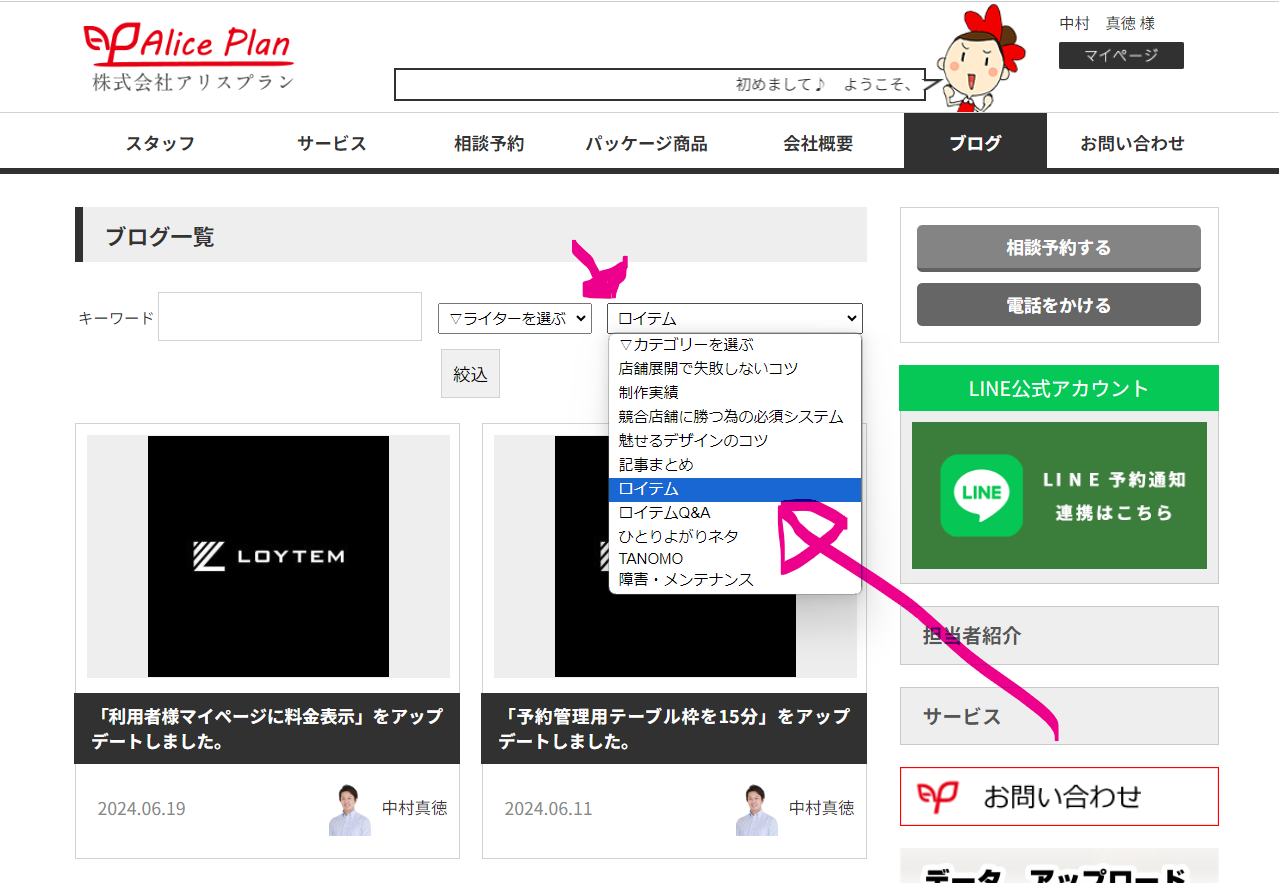Click author name 中村真徳 on 2024.06.11 post
The height and width of the screenshot is (883, 1279).
pyautogui.click(x=821, y=808)
